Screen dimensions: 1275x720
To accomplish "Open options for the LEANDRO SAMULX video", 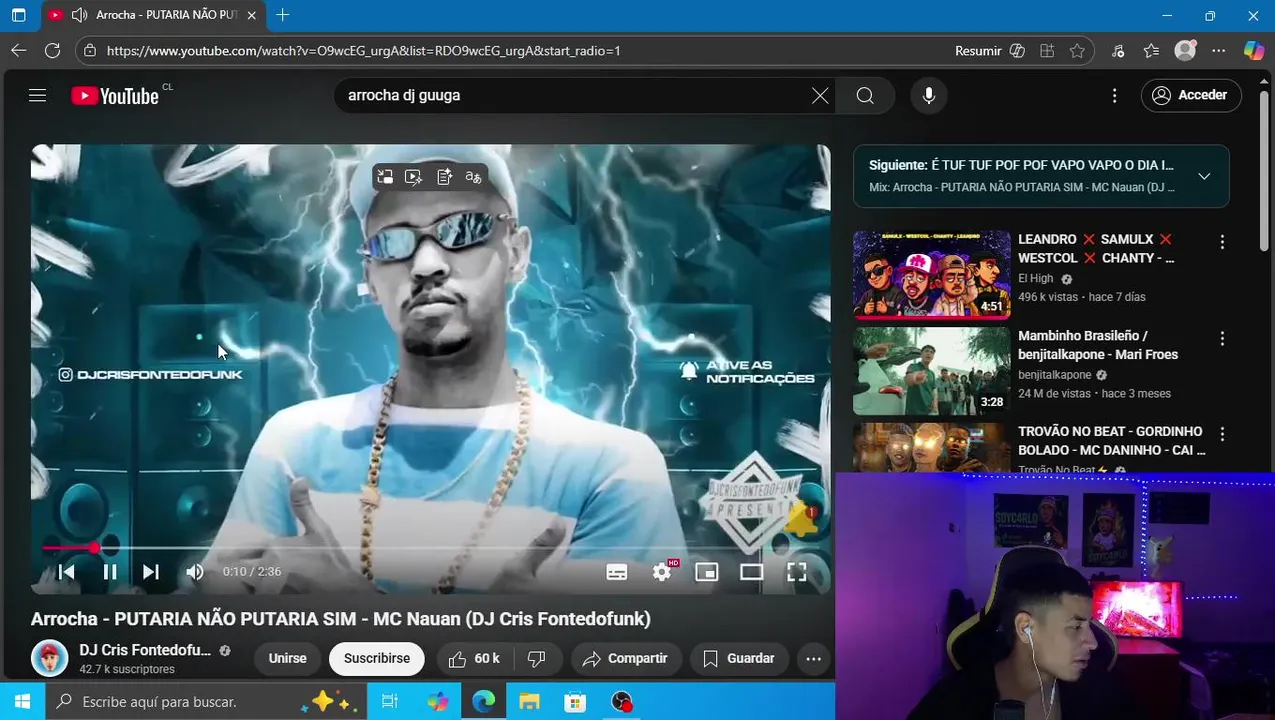I will 1222,242.
